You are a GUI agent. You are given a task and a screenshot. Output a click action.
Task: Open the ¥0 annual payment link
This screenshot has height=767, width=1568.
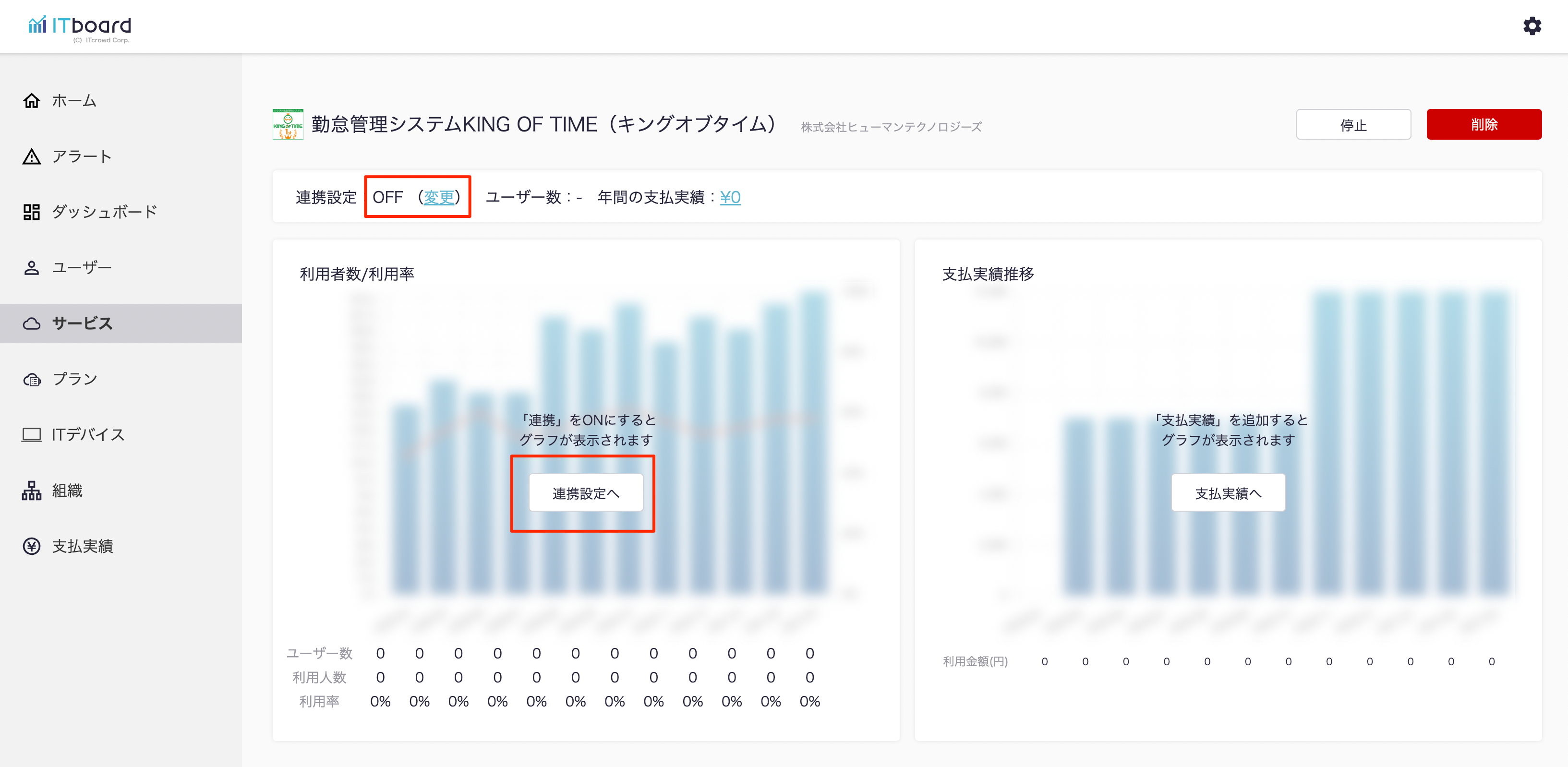coord(730,197)
